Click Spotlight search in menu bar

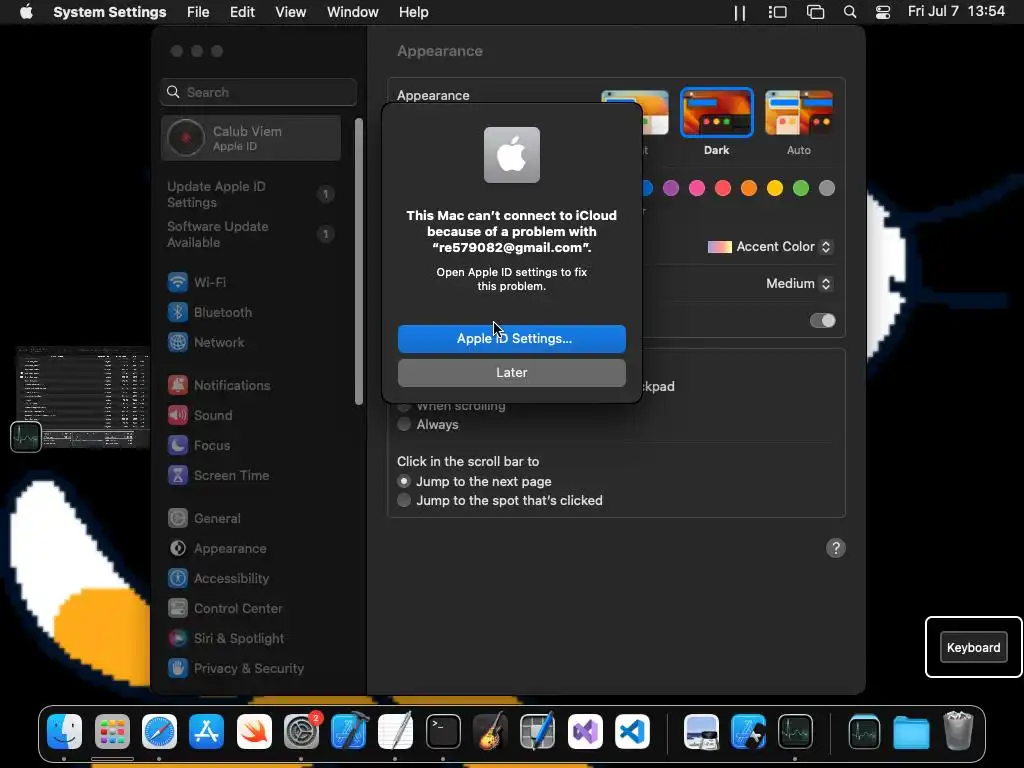(850, 12)
